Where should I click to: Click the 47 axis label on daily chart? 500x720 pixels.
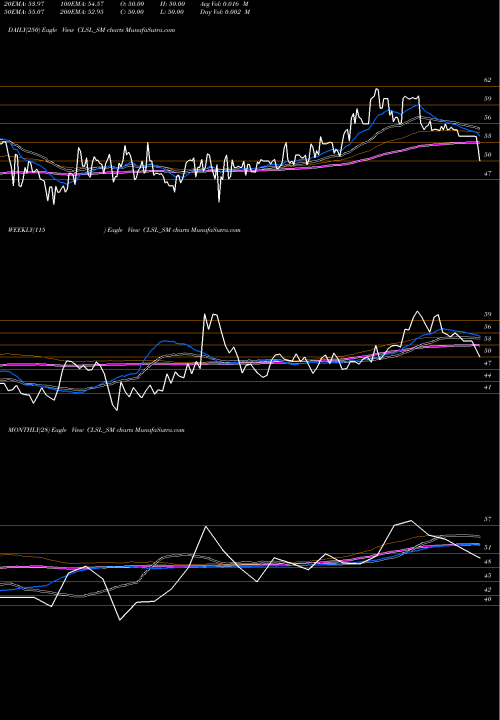point(487,174)
